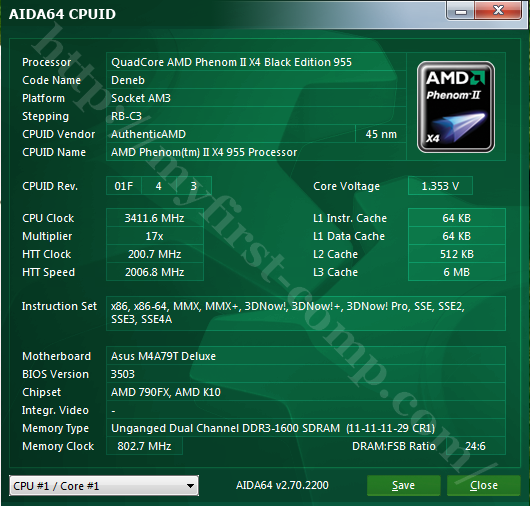The width and height of the screenshot is (530, 506).
Task: Open the CPU #1 / Core #1 dropdown
Action: pos(104,486)
